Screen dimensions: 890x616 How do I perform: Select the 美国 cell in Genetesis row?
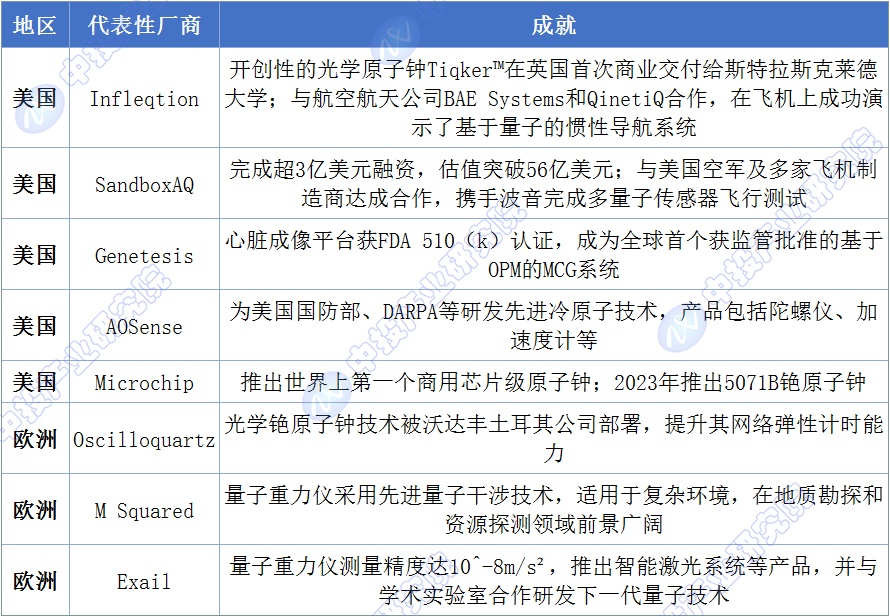[35, 255]
